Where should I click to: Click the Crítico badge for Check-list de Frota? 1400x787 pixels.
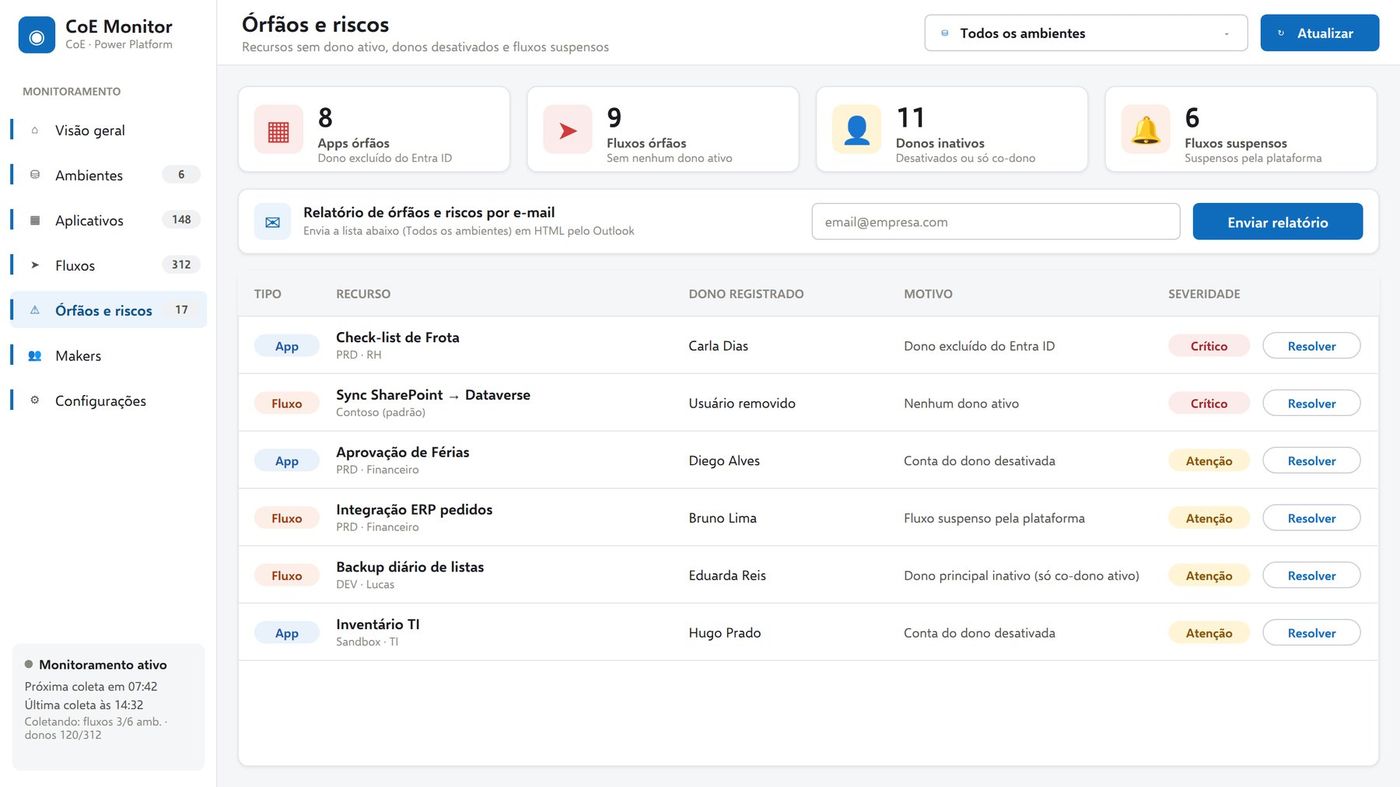click(x=1209, y=346)
